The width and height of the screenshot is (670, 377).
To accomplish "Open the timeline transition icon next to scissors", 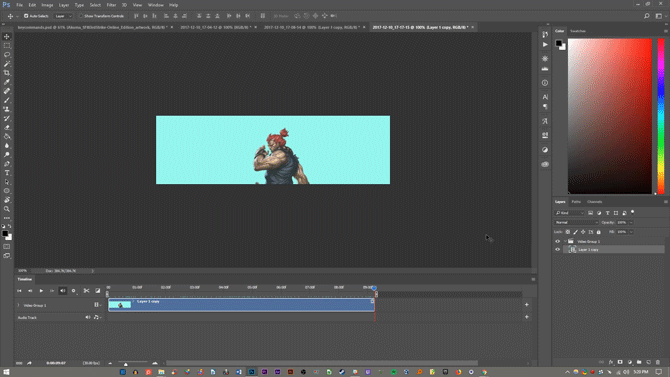I will click(x=97, y=291).
